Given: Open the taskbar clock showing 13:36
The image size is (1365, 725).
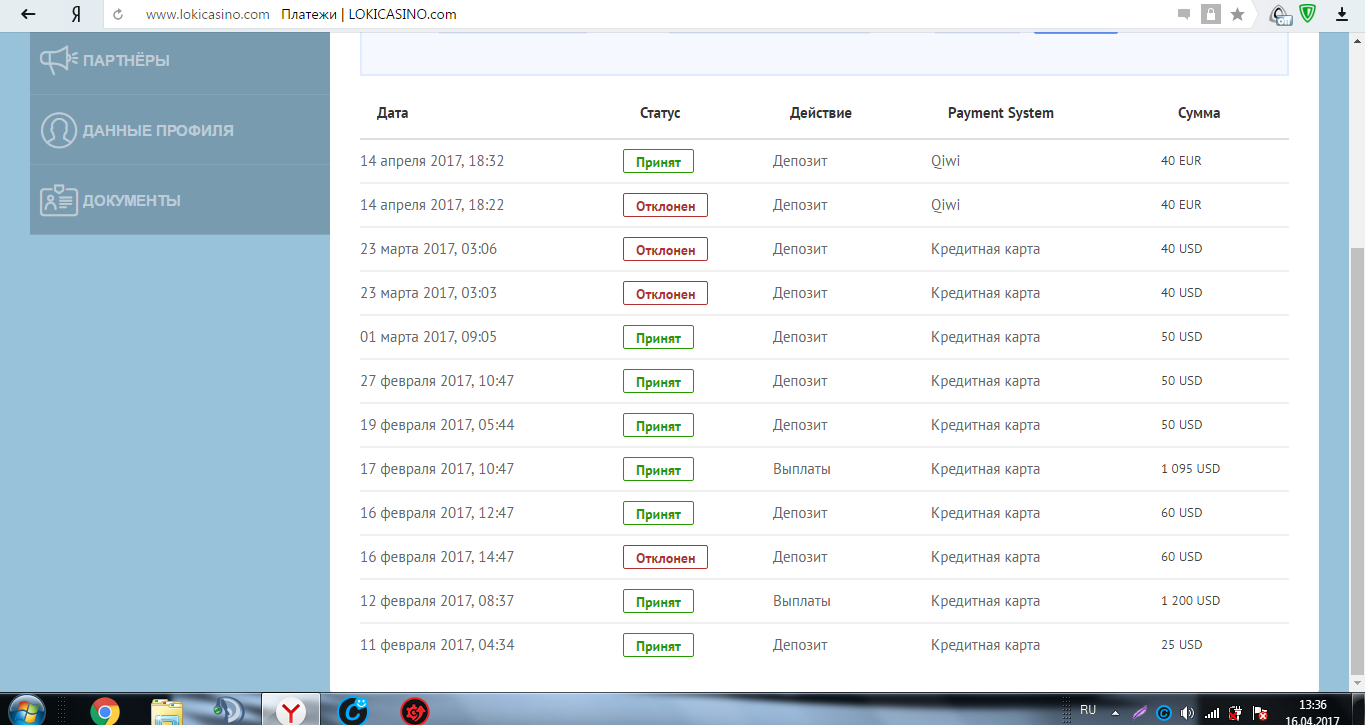Looking at the screenshot, I should 1312,711.
